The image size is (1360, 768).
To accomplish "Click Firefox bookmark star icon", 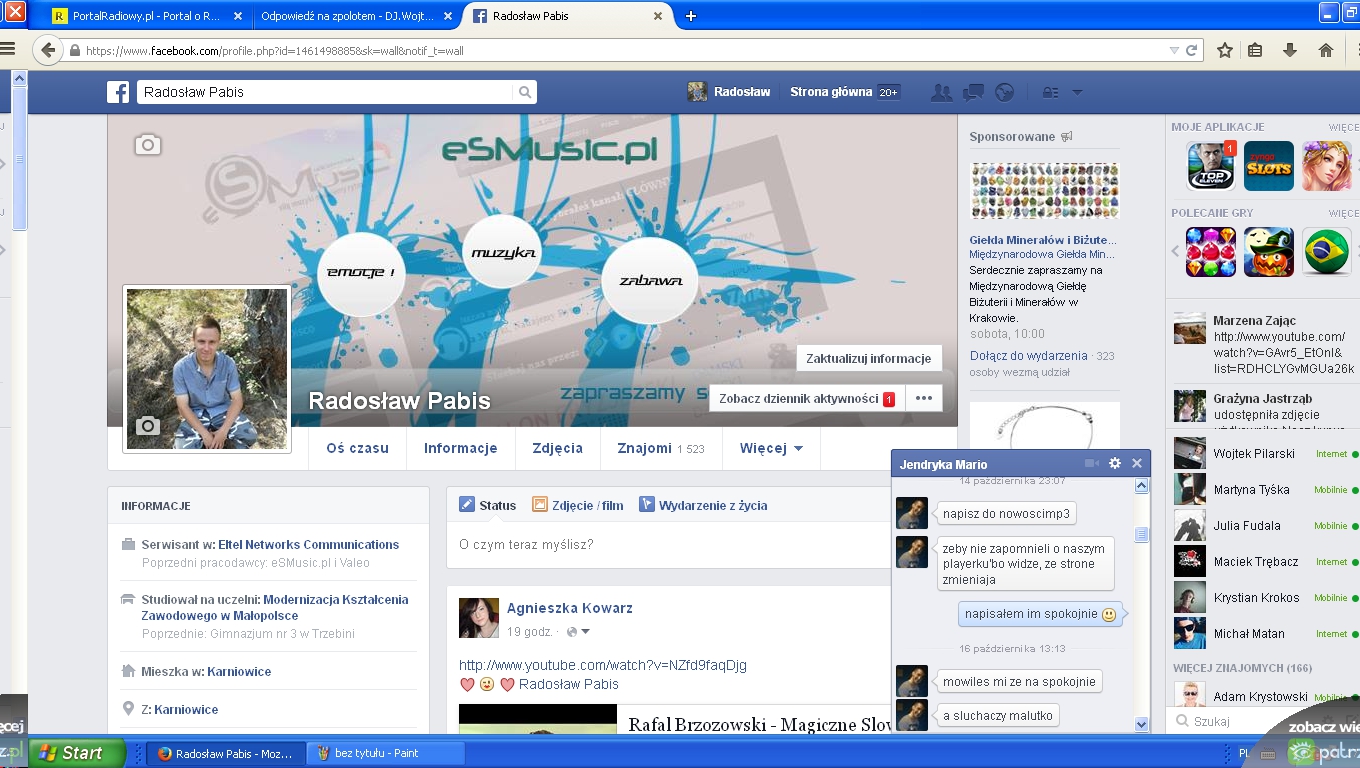I will pyautogui.click(x=1224, y=50).
